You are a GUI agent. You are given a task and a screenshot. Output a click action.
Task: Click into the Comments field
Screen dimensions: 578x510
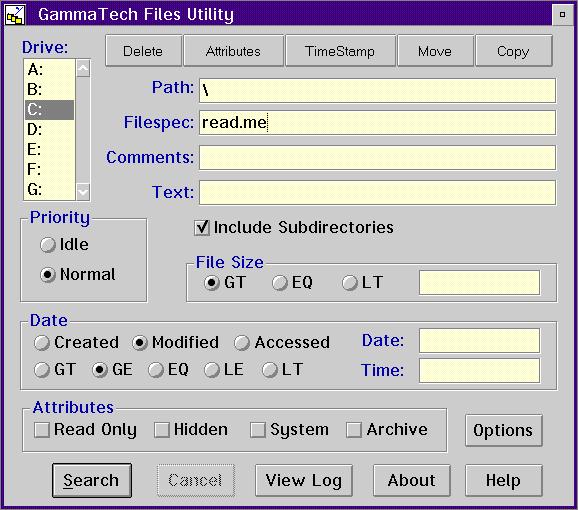point(377,157)
